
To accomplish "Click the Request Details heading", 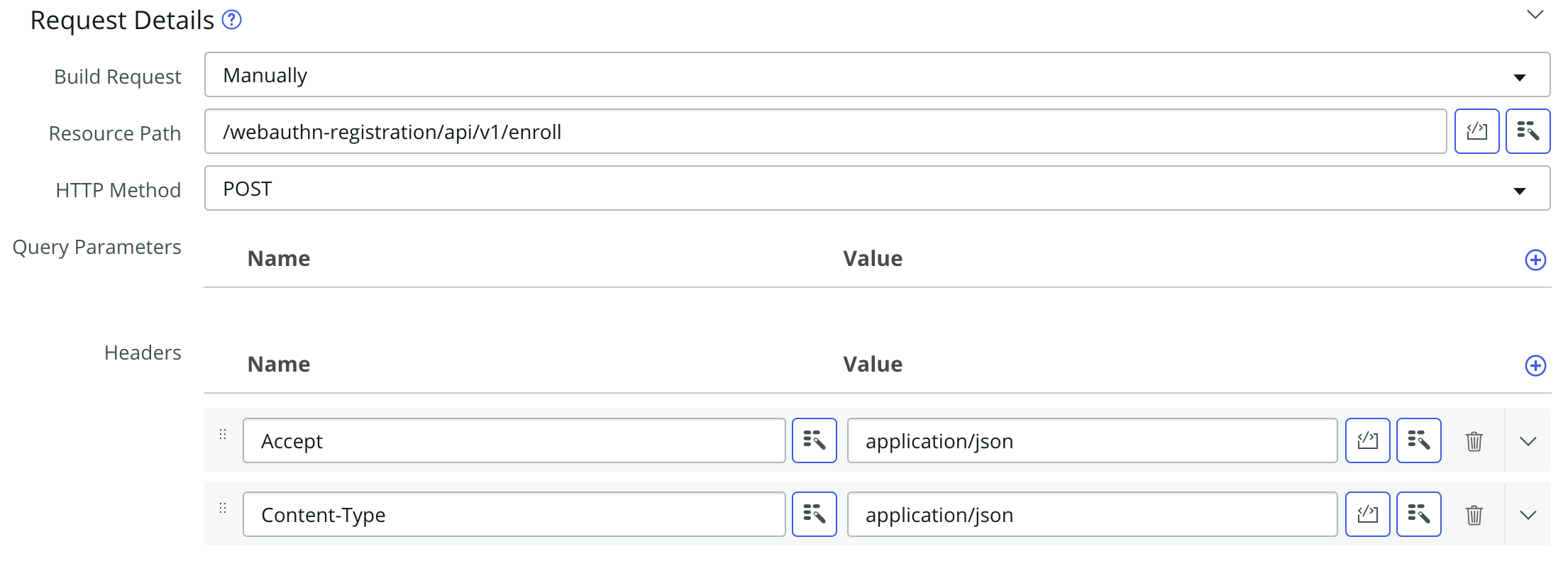I will [122, 21].
